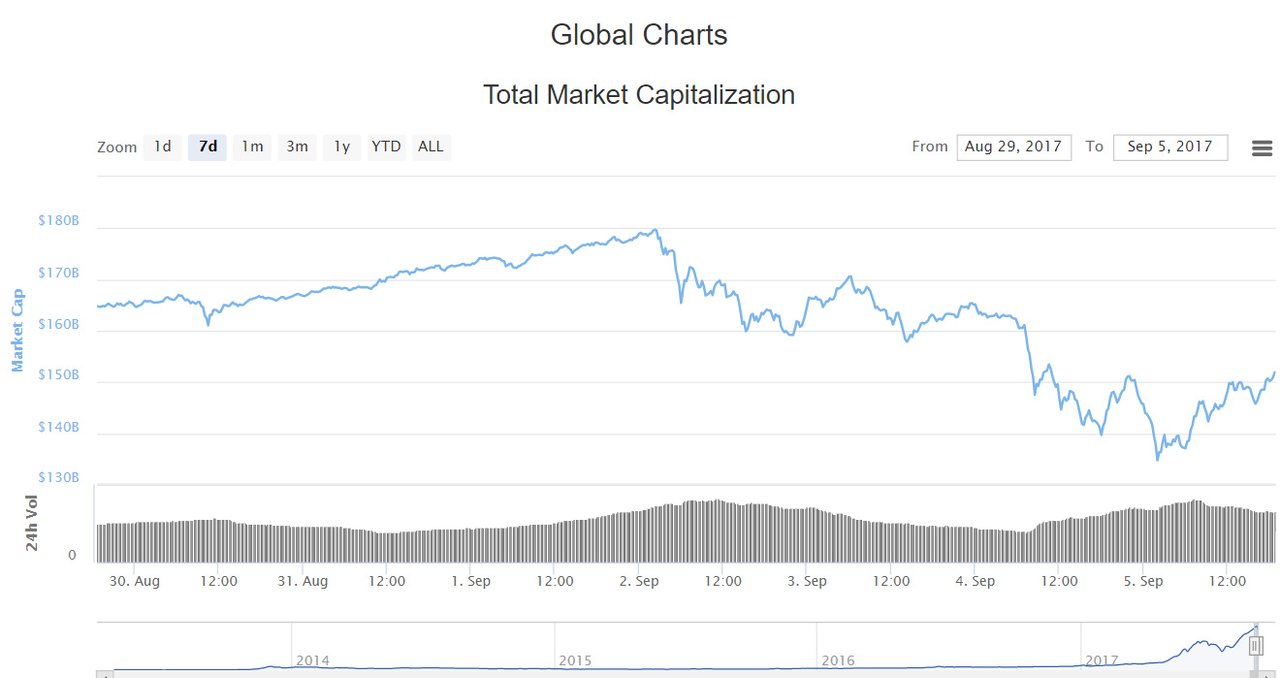
Task: Click the Total Market Capitalization chart title
Action: pos(639,95)
